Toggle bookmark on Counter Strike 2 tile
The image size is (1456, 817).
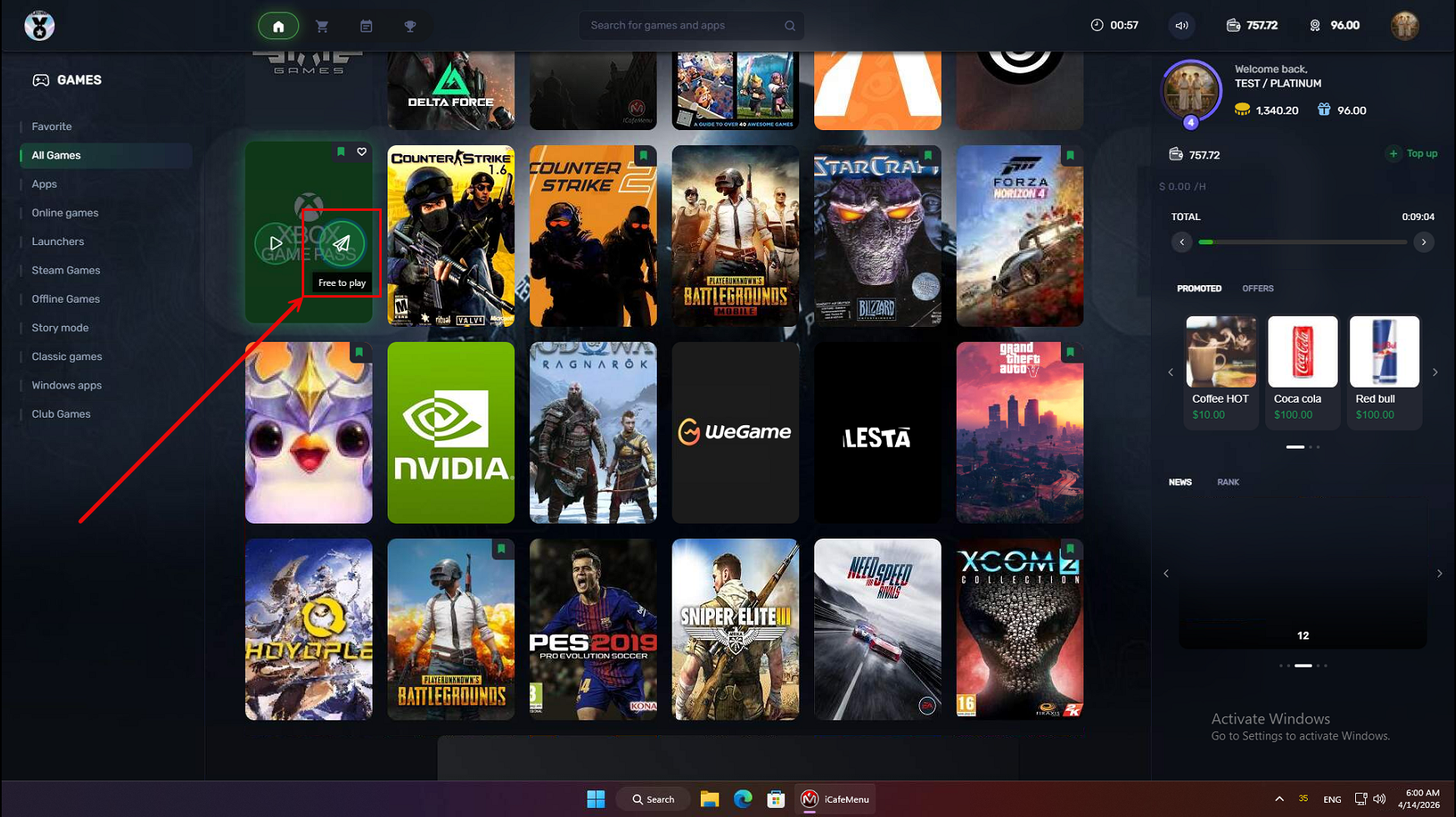coord(643,156)
